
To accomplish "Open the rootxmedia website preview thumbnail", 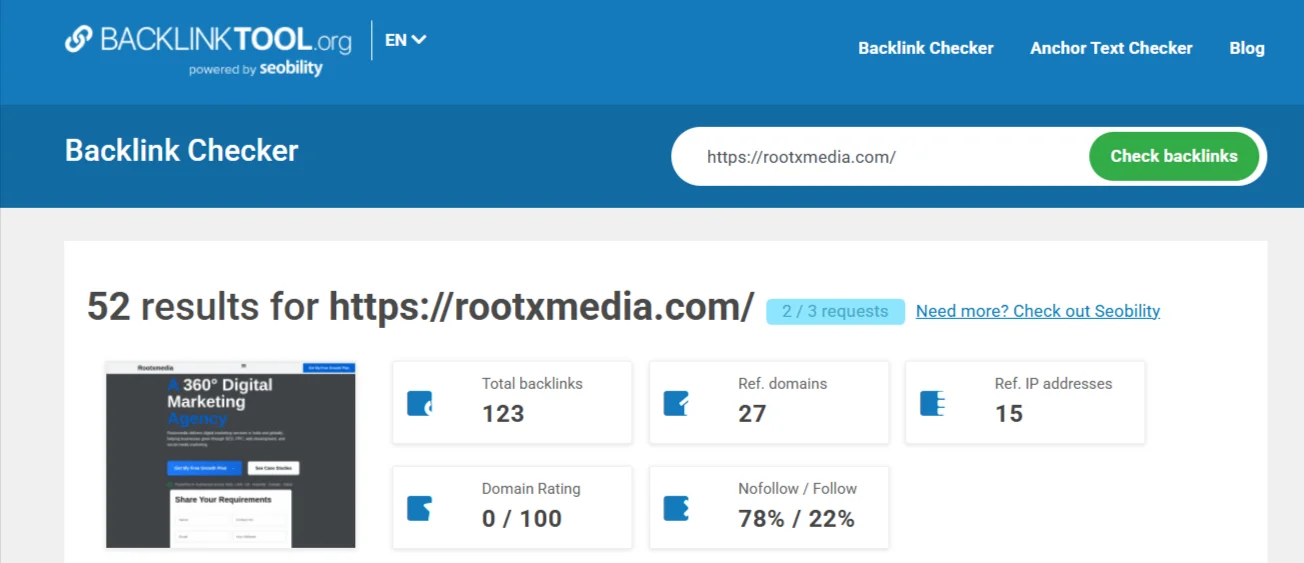I will coord(231,455).
